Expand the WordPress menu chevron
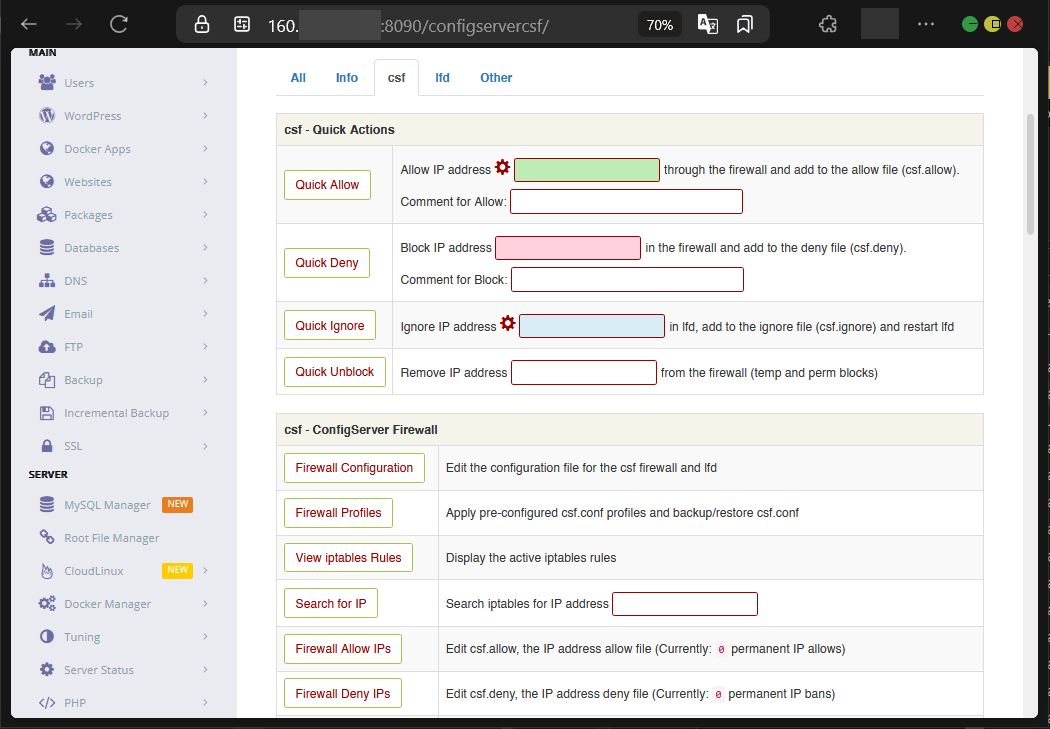The image size is (1050, 729). 206,115
